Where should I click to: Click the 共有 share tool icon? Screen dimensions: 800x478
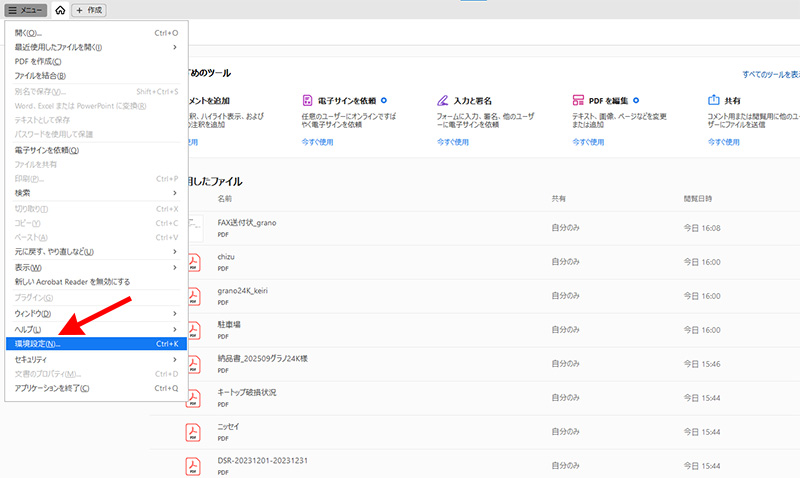point(714,101)
